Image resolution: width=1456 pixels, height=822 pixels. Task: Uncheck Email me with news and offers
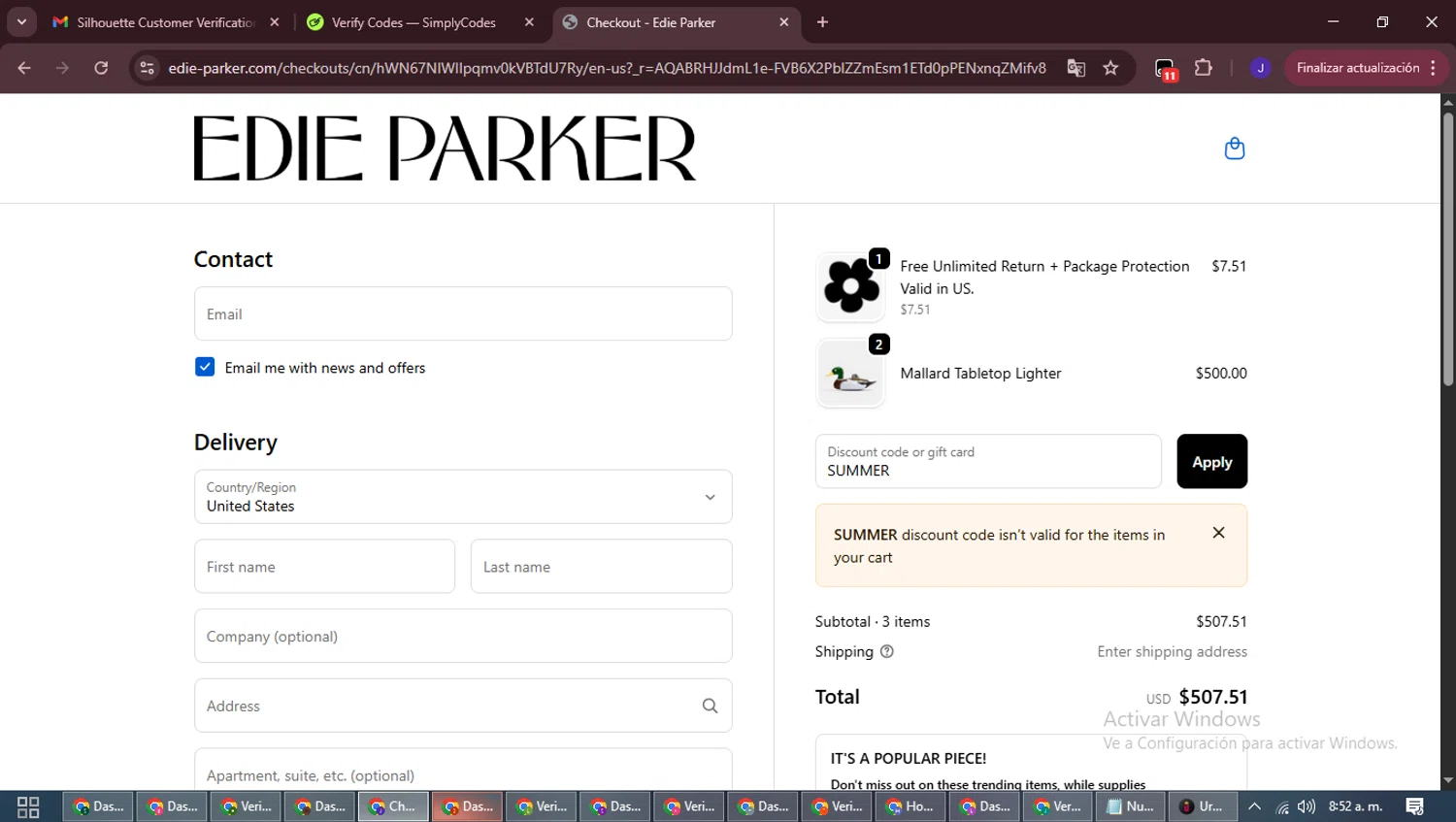click(x=205, y=367)
